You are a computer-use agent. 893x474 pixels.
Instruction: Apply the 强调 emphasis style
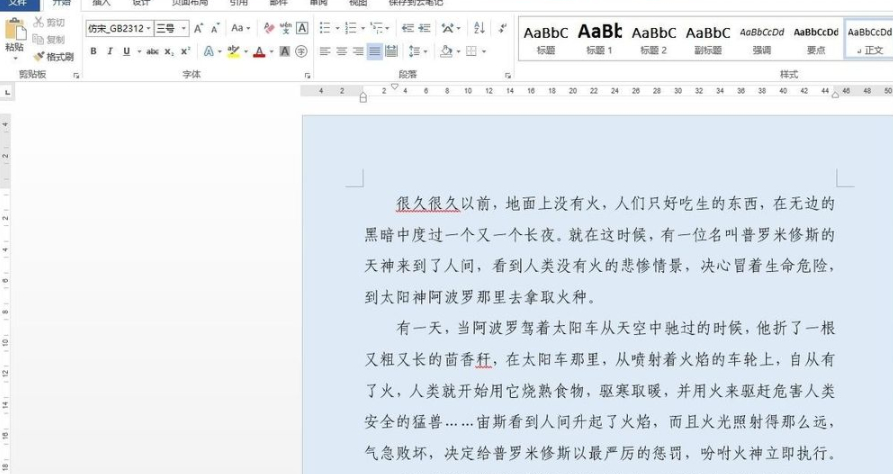pyautogui.click(x=762, y=39)
